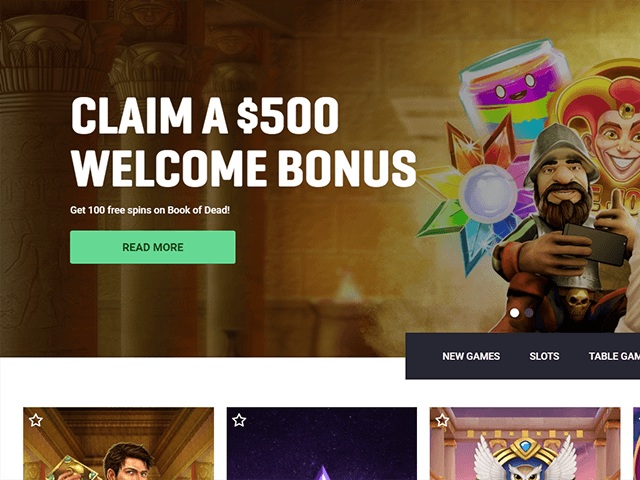The width and height of the screenshot is (640, 480).
Task: Open the NEW GAMES tab
Action: (x=471, y=356)
